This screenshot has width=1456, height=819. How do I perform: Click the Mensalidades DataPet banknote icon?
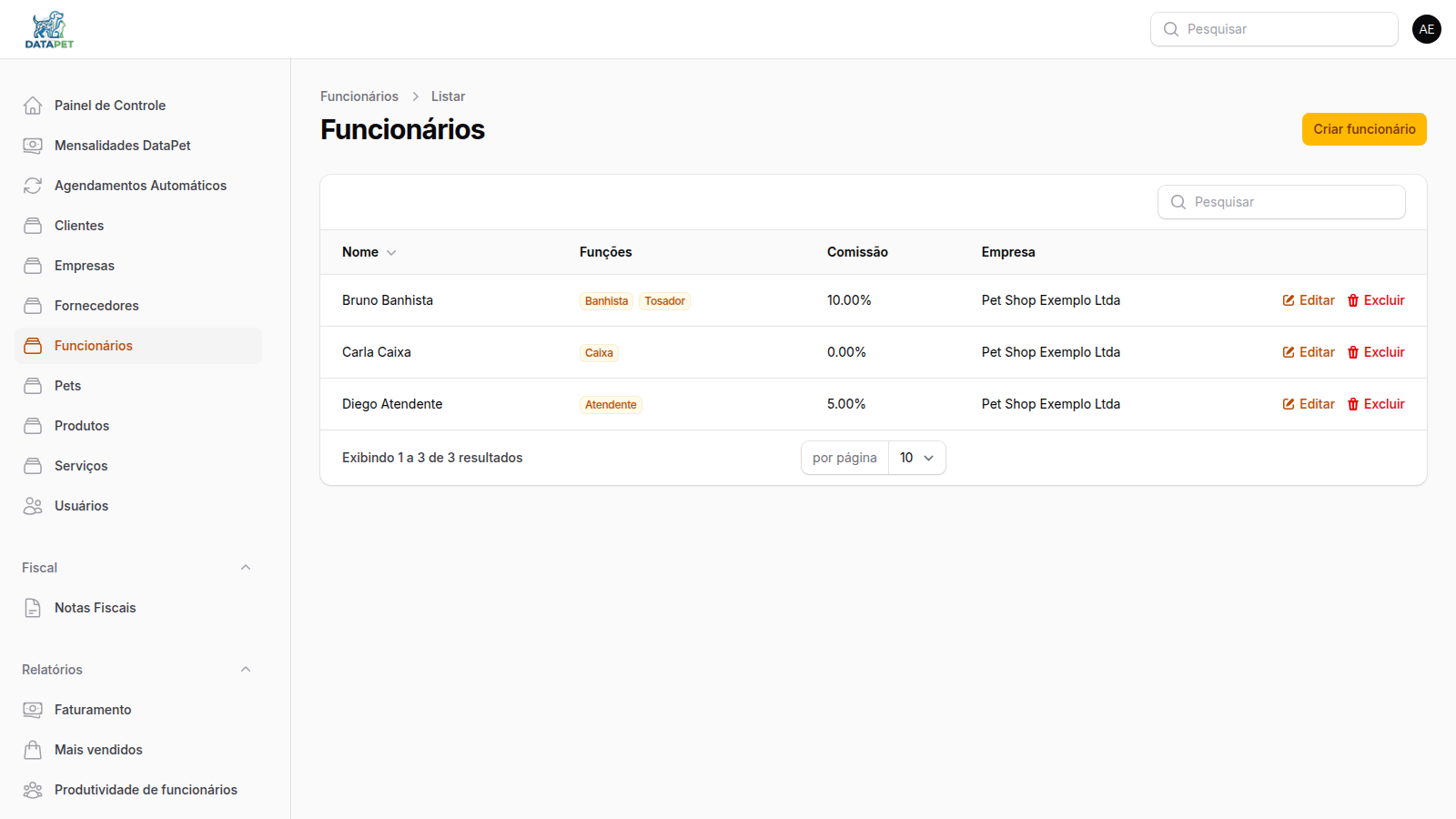[x=33, y=146]
